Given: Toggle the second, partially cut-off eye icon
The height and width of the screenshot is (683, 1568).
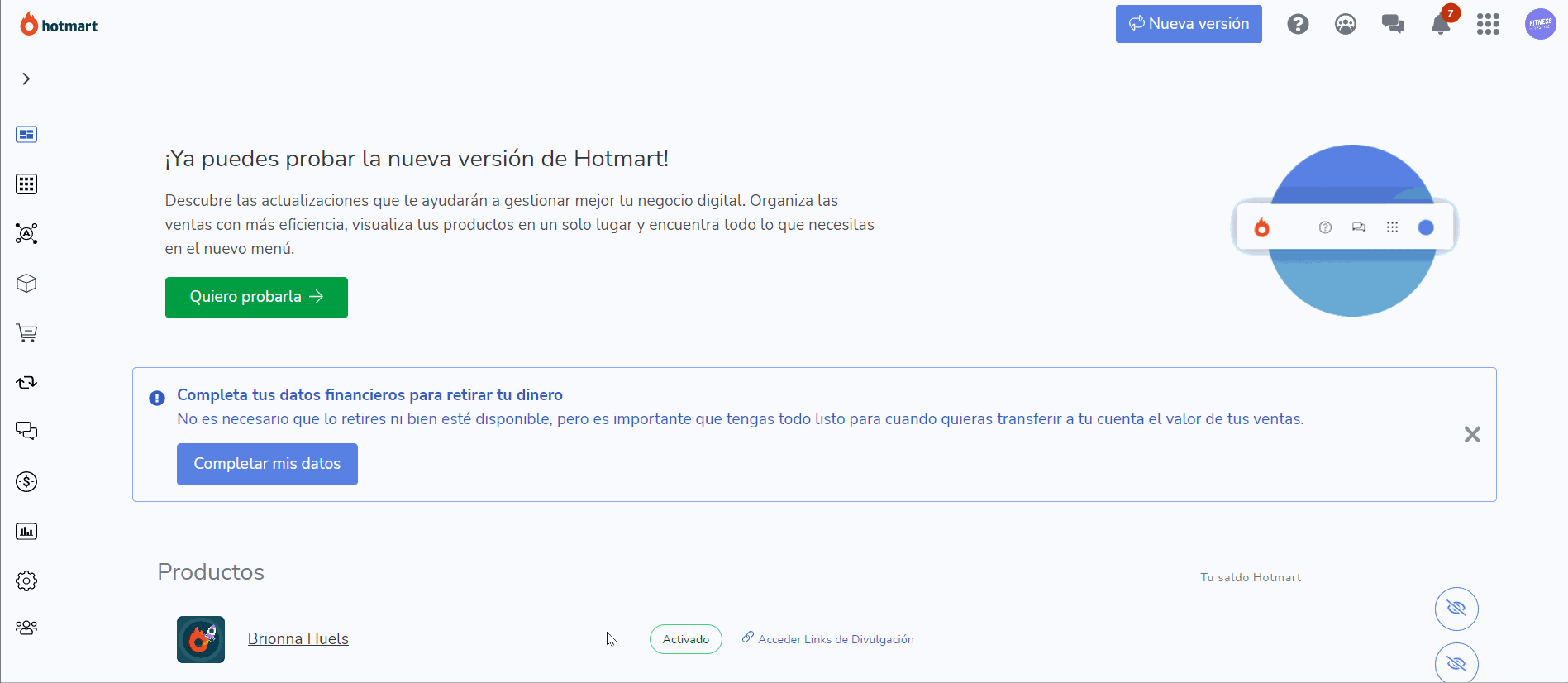Looking at the screenshot, I should [x=1456, y=663].
